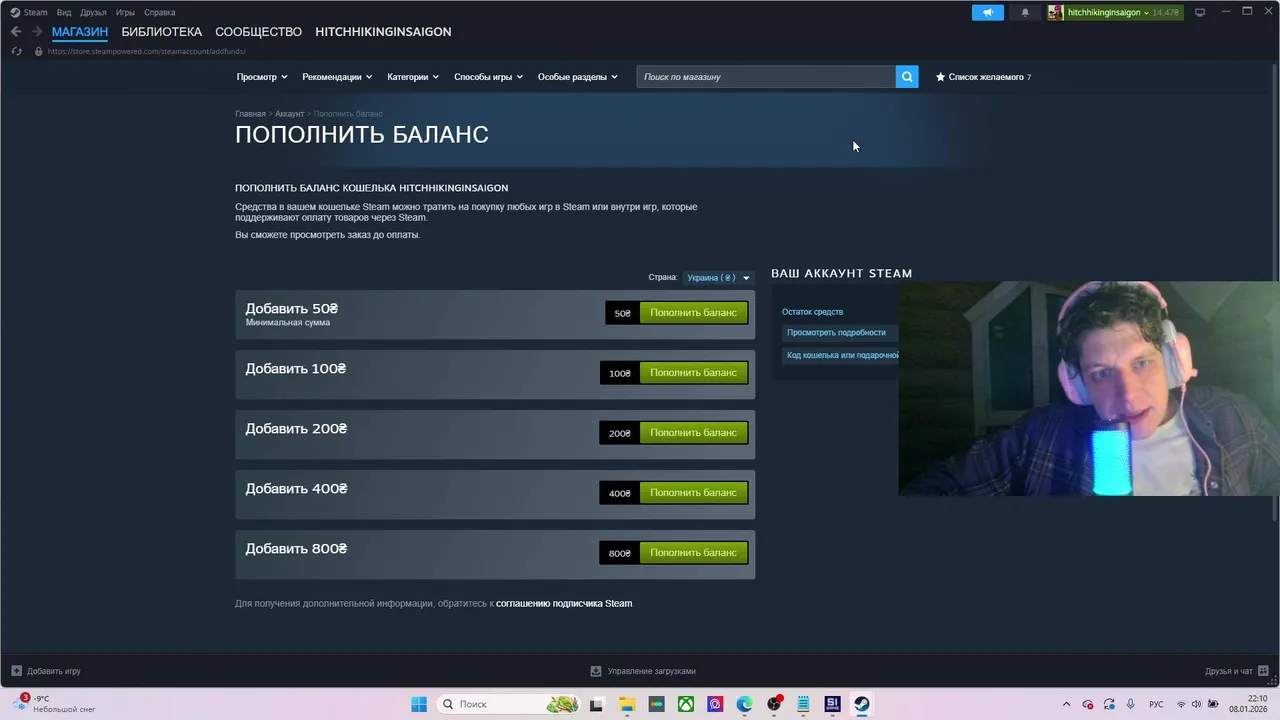Add 200₴ with Пополнить баланс button
The width and height of the screenshot is (1280, 720).
click(x=693, y=433)
